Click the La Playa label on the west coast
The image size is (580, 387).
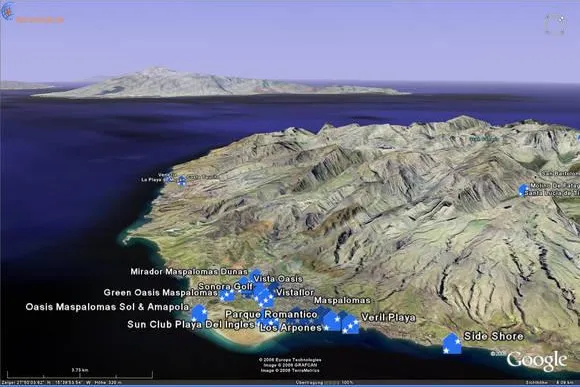tap(152, 180)
